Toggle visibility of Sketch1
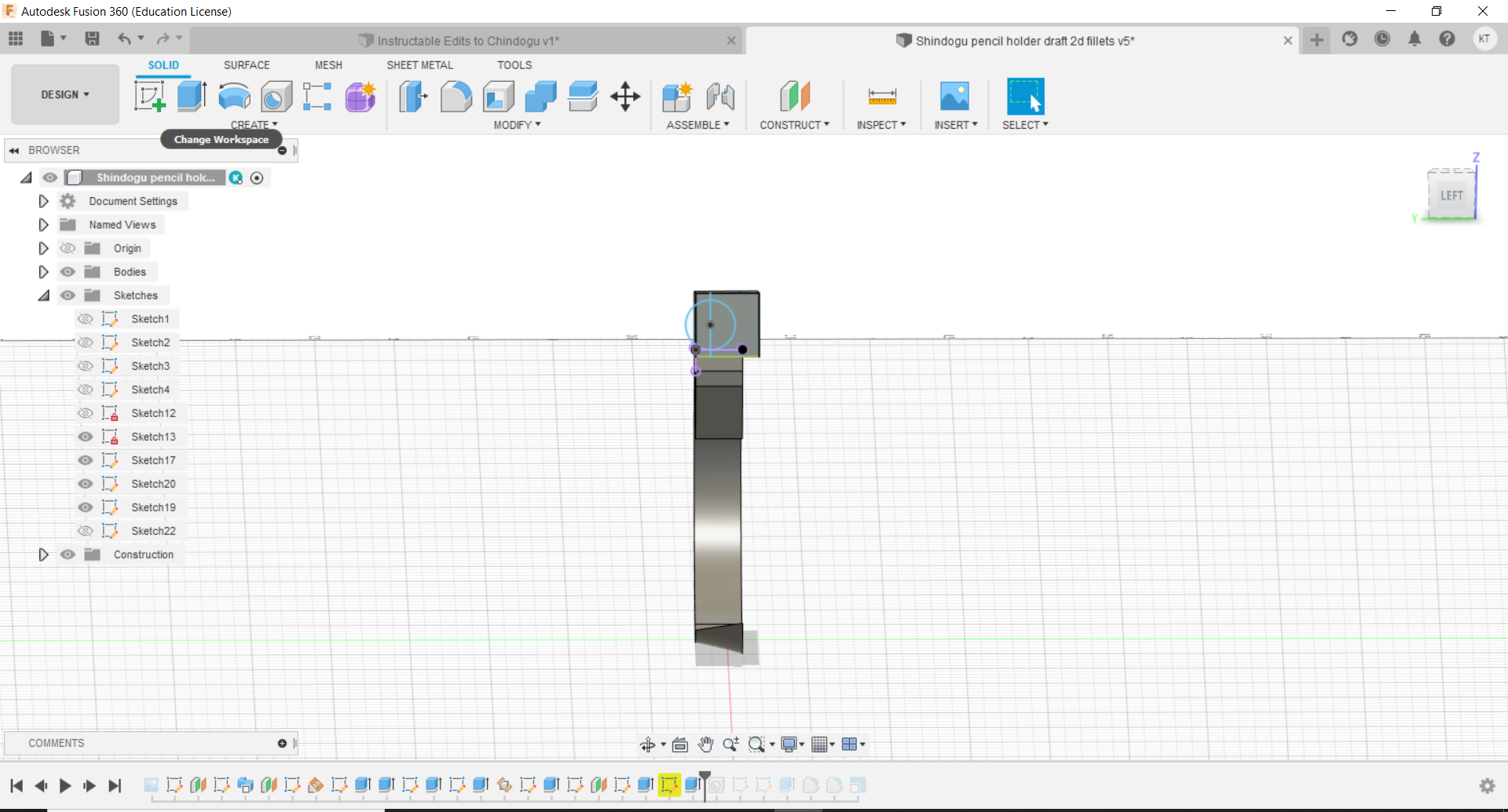This screenshot has height=812, width=1508. pyautogui.click(x=86, y=319)
